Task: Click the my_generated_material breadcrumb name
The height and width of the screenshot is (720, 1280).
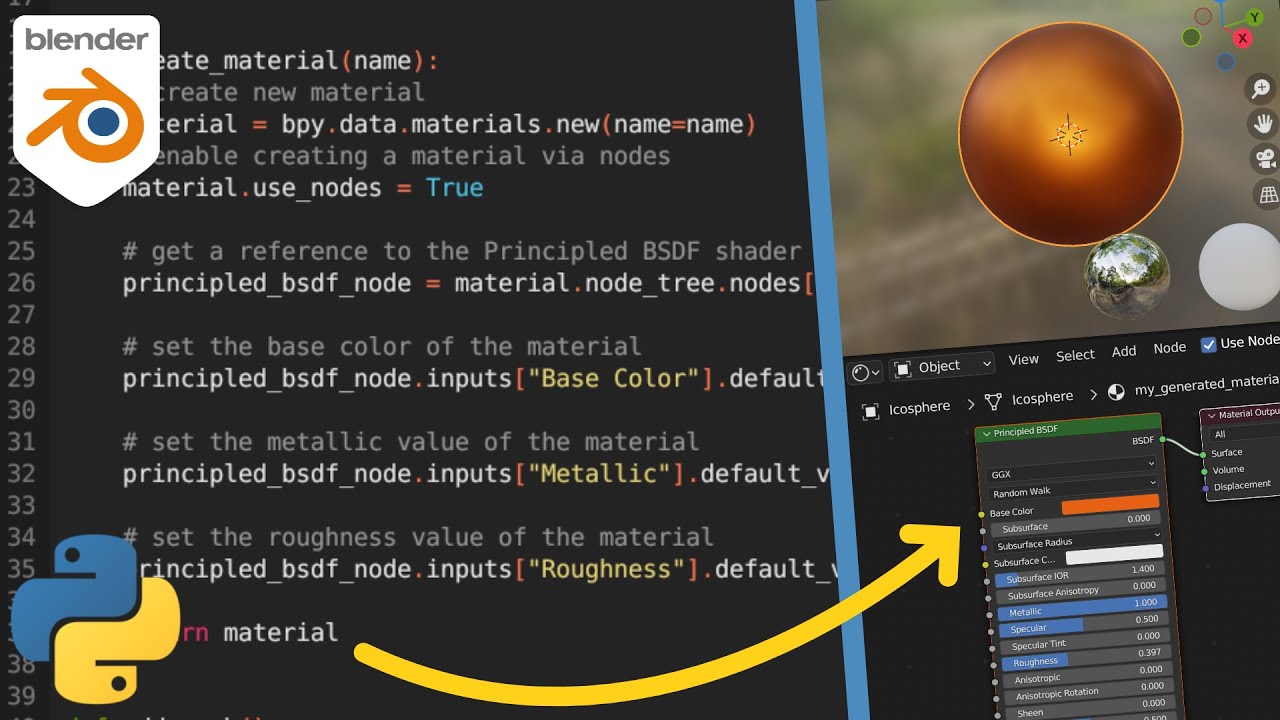Action: [1204, 383]
